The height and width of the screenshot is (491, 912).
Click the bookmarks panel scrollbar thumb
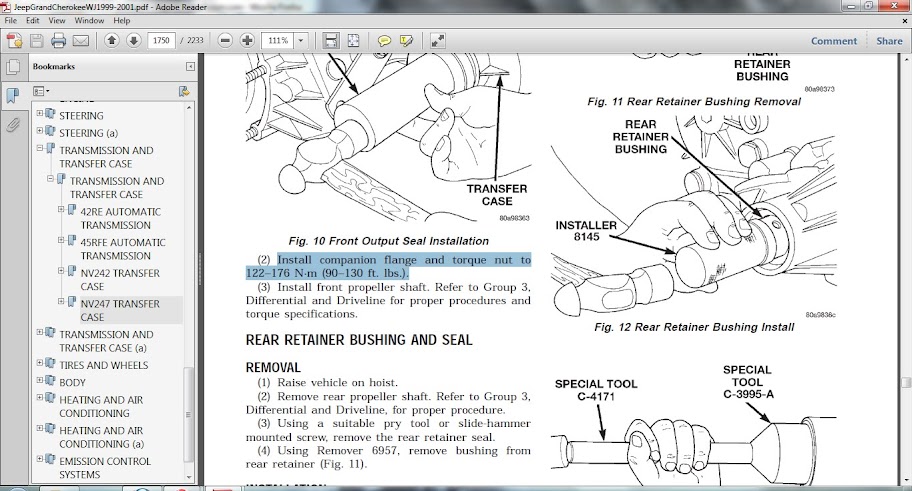click(188, 414)
